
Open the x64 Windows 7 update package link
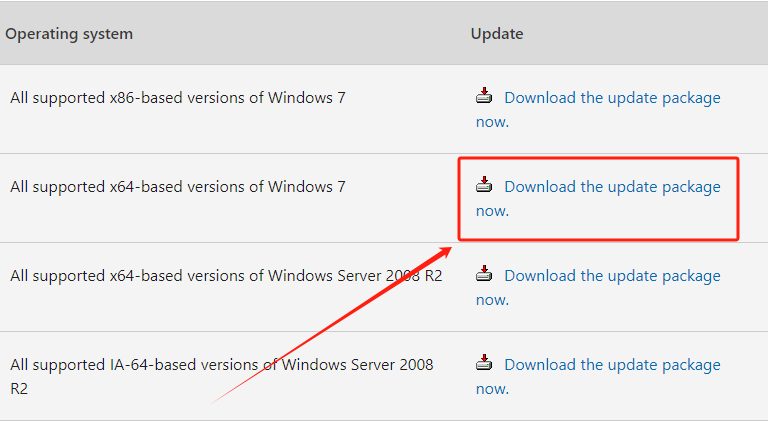pyautogui.click(x=612, y=186)
